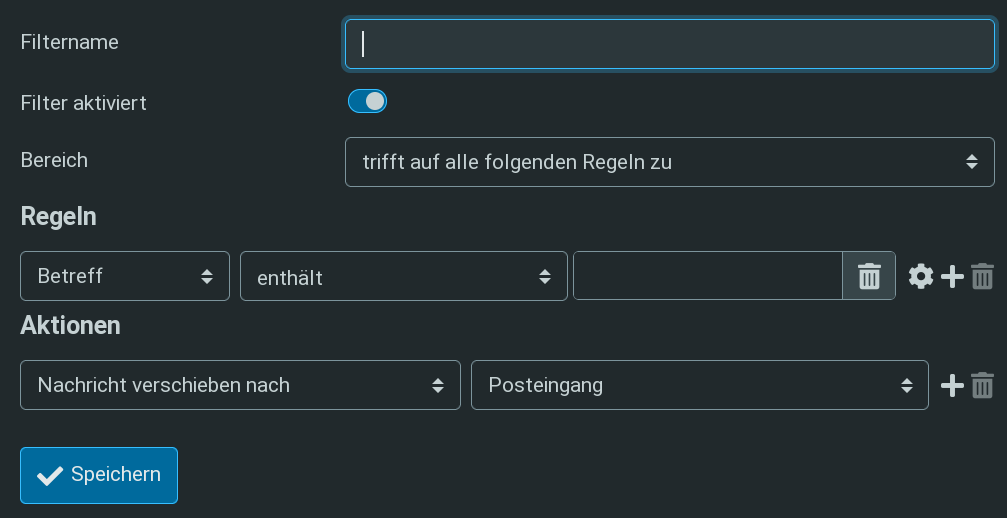1007x518 pixels.
Task: Add another action with plus icon
Action: (x=952, y=386)
